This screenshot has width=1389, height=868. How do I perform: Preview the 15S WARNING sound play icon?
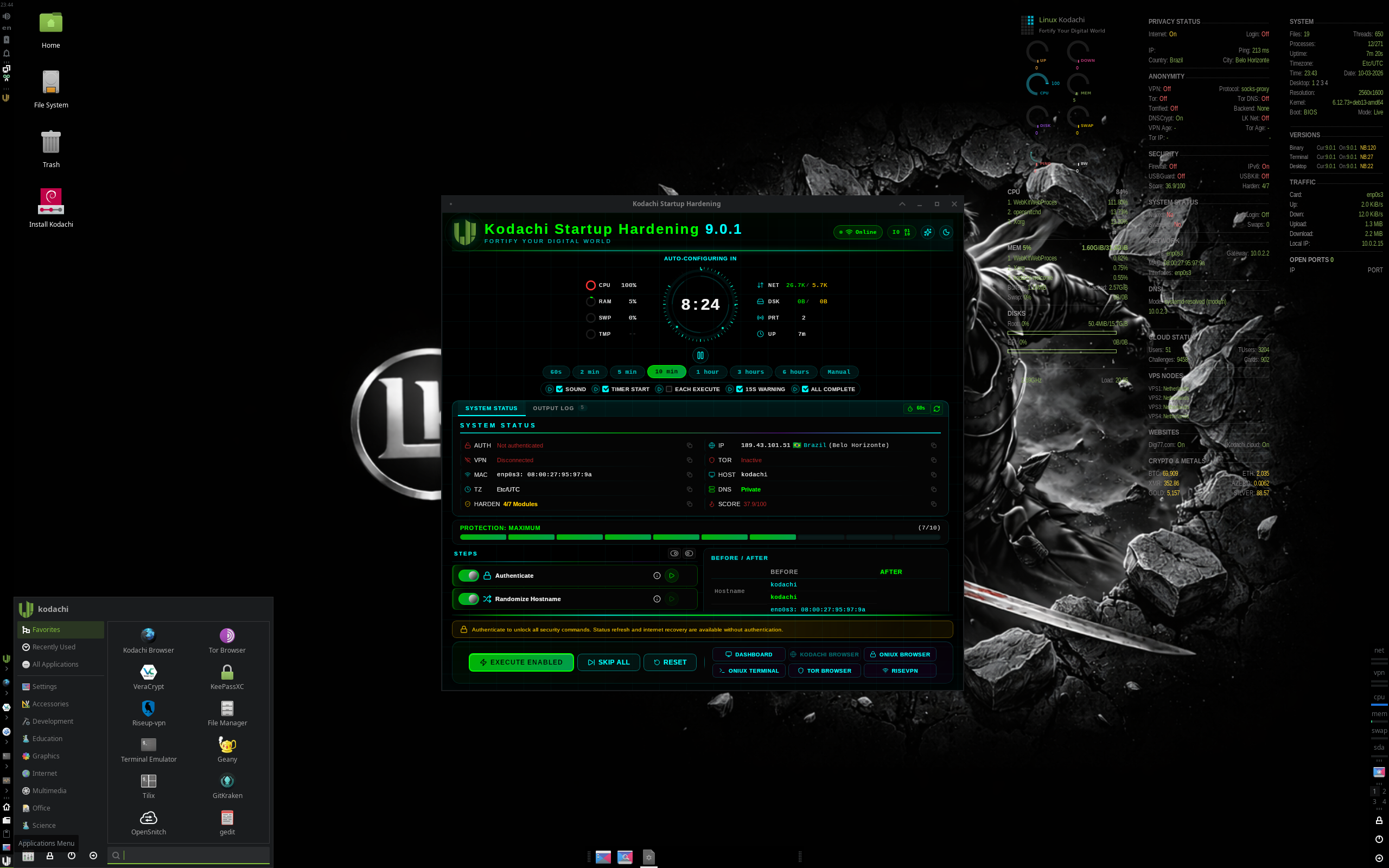pyautogui.click(x=730, y=389)
